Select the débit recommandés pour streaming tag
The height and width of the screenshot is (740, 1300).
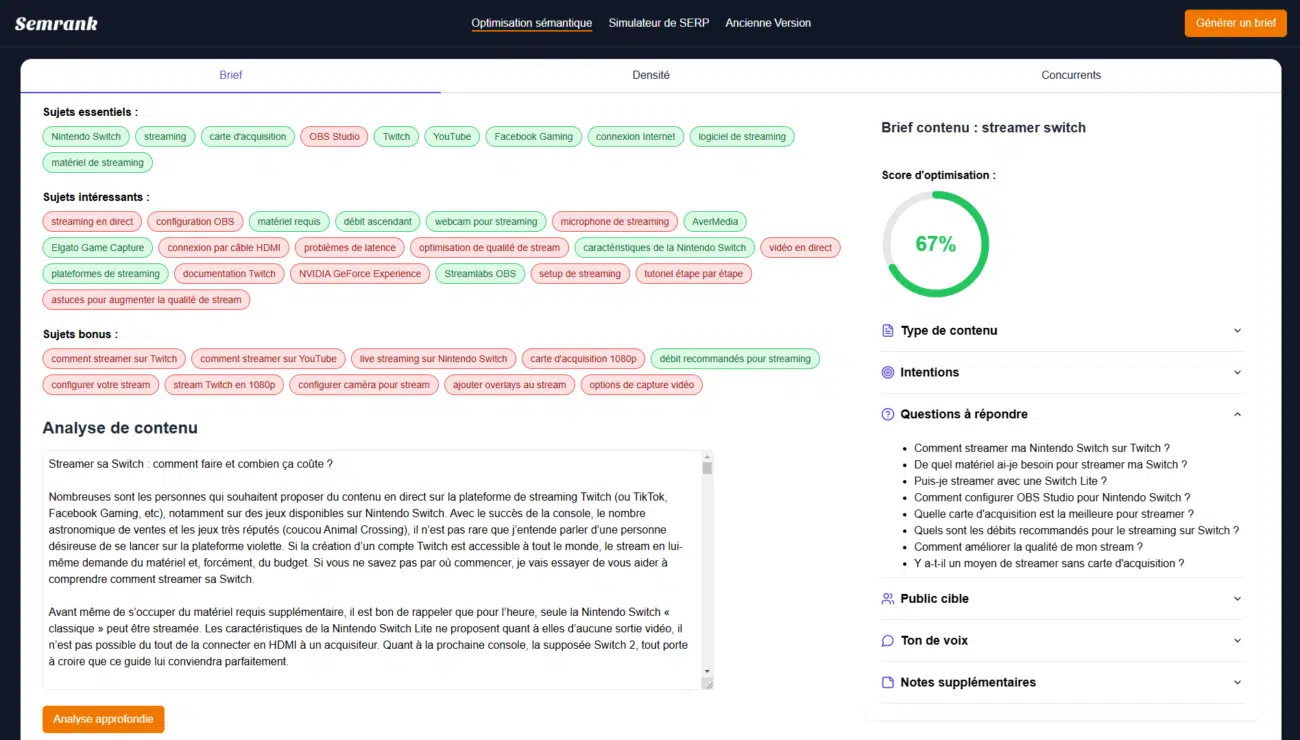(735, 359)
